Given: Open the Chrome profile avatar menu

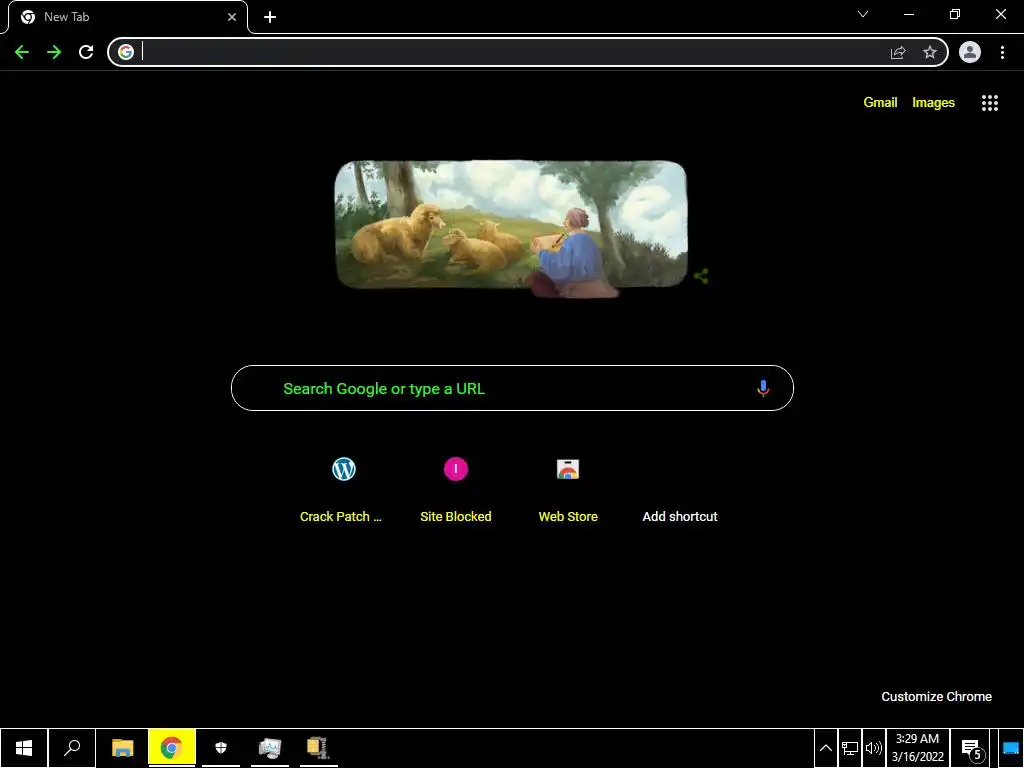Looking at the screenshot, I should [x=970, y=52].
